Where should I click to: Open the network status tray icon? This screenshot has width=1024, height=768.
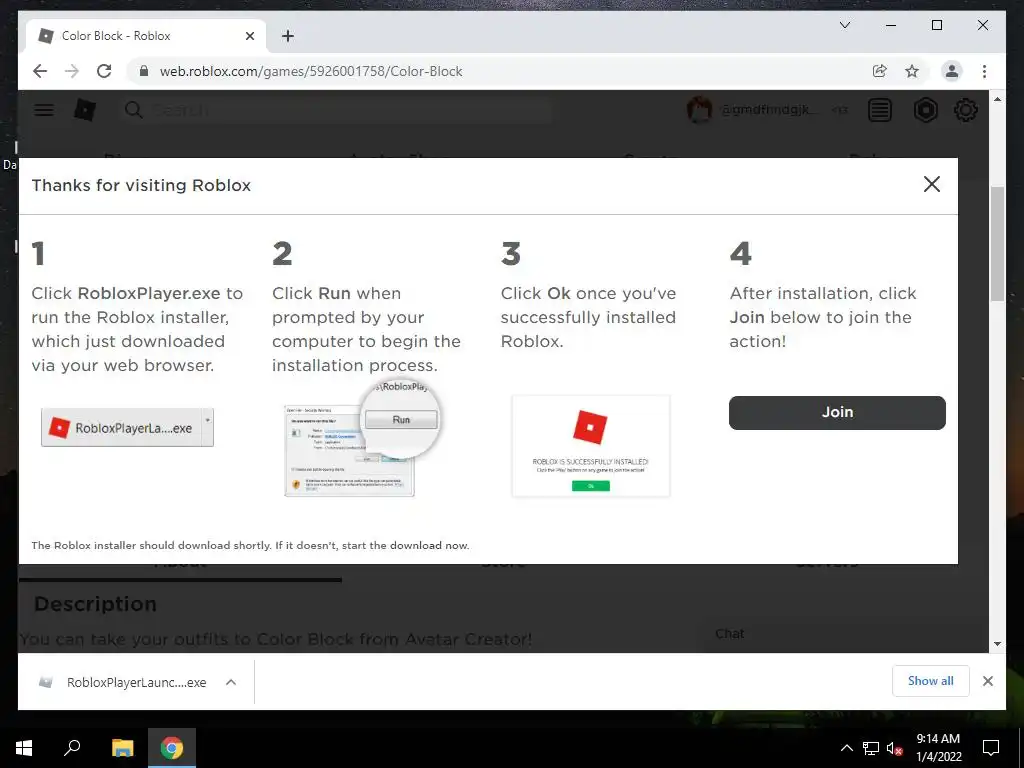point(871,748)
